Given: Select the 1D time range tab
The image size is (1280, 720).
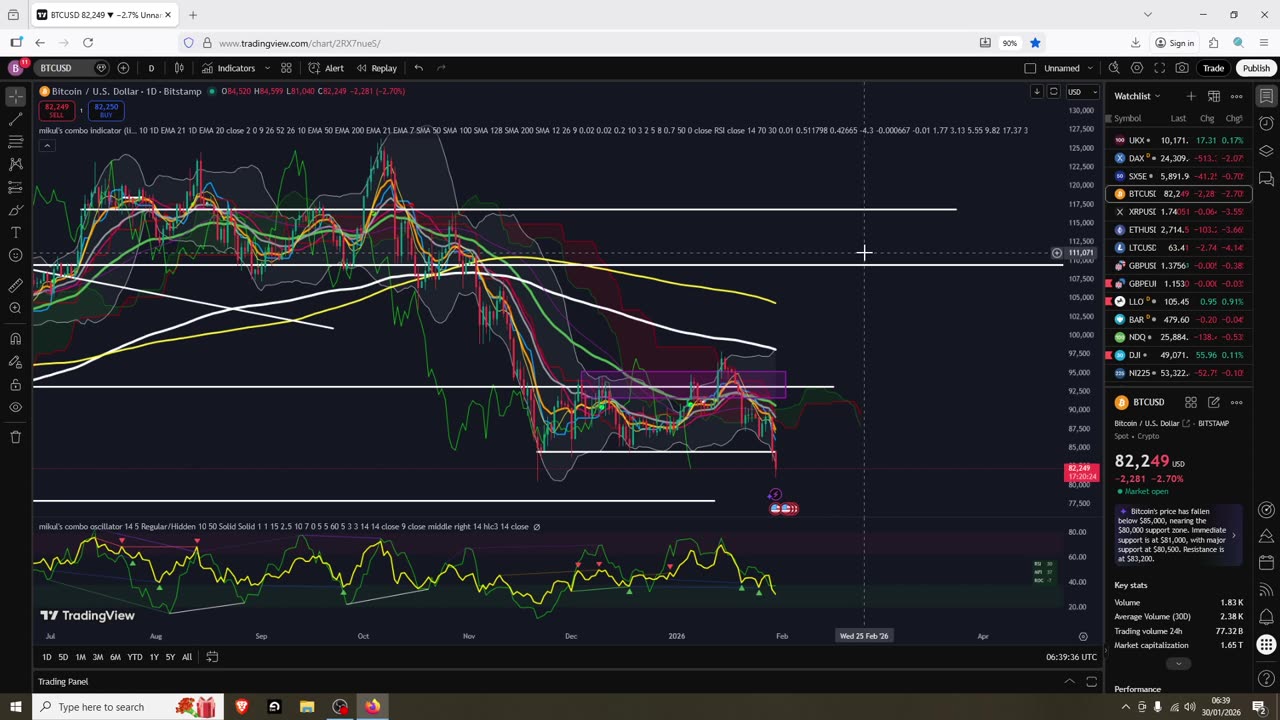Looking at the screenshot, I should 47,657.
